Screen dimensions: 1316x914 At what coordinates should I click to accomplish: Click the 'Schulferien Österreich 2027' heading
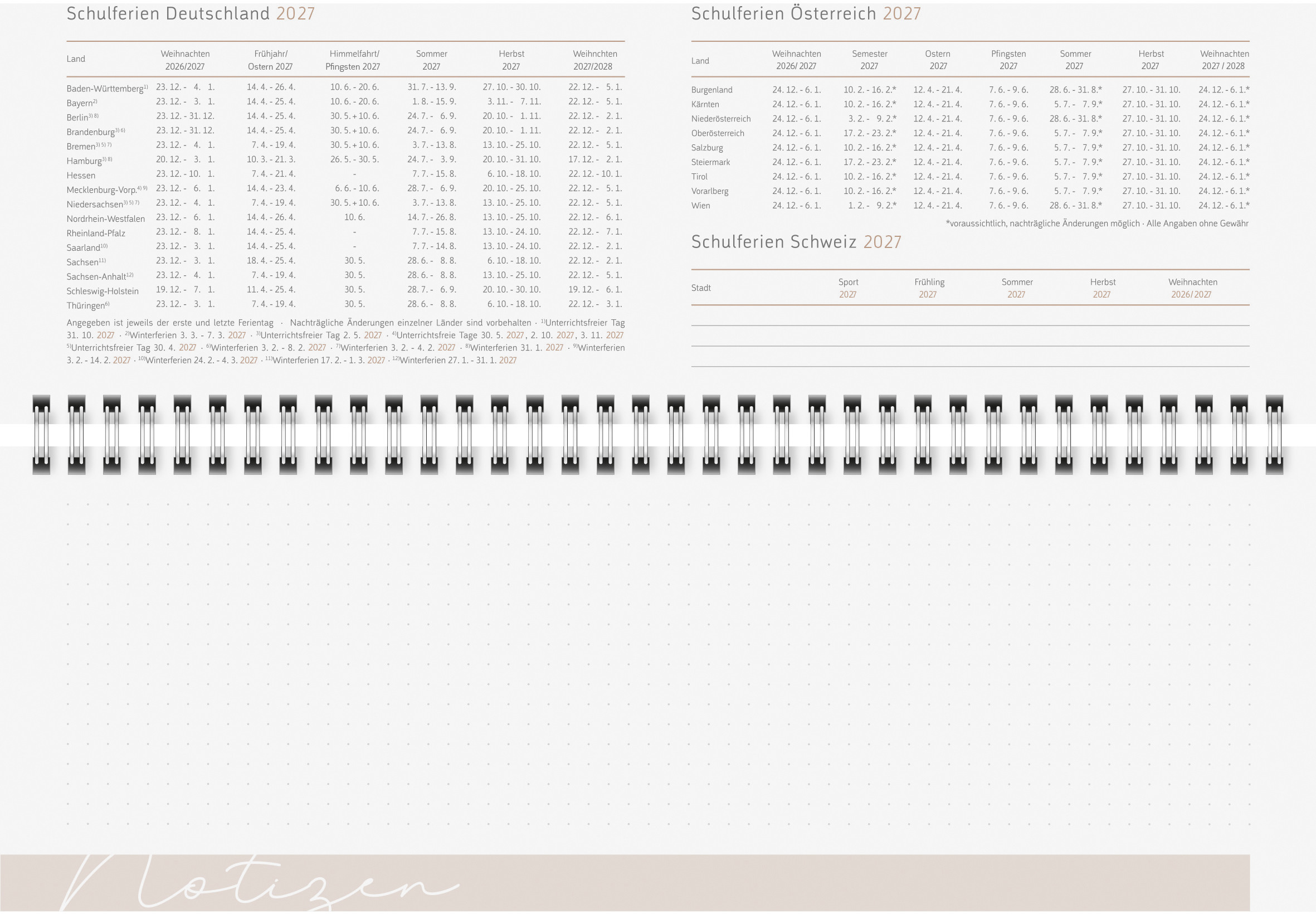click(x=806, y=14)
